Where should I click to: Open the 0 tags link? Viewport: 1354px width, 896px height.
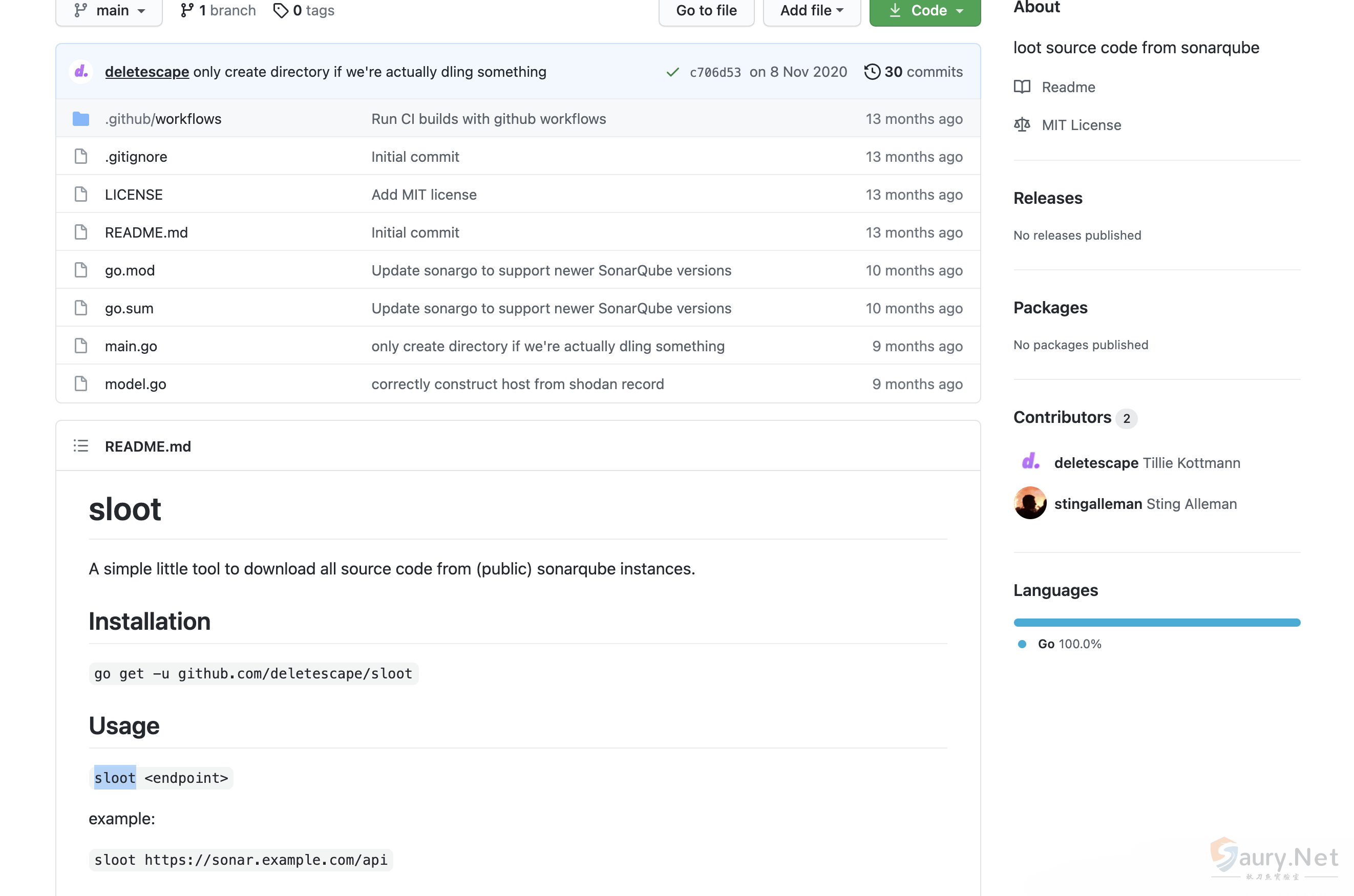click(x=304, y=10)
